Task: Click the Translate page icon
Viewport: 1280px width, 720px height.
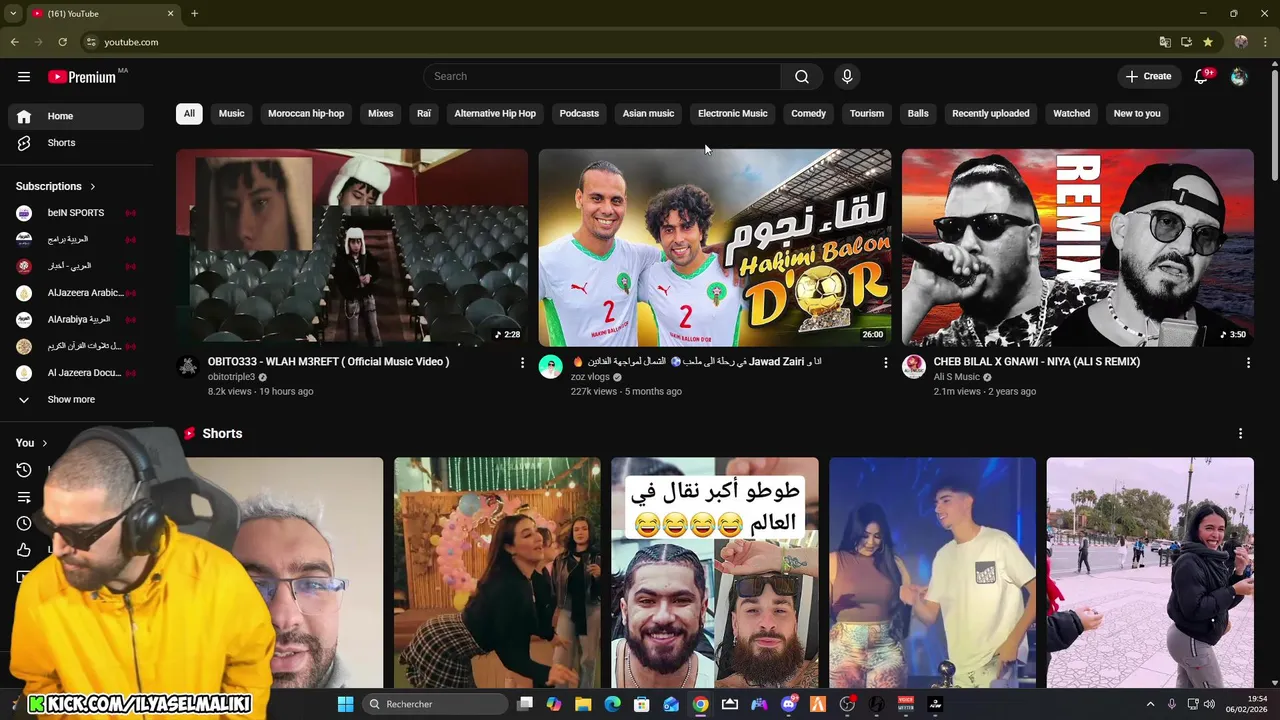Action: [x=1165, y=42]
